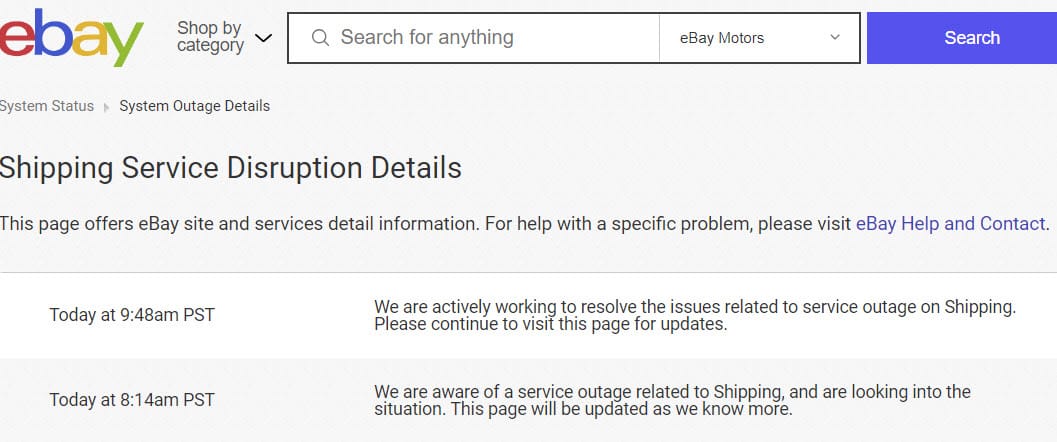This screenshot has width=1057, height=442.
Task: Select the Today at 9:48am PST timestamp
Action: (132, 316)
